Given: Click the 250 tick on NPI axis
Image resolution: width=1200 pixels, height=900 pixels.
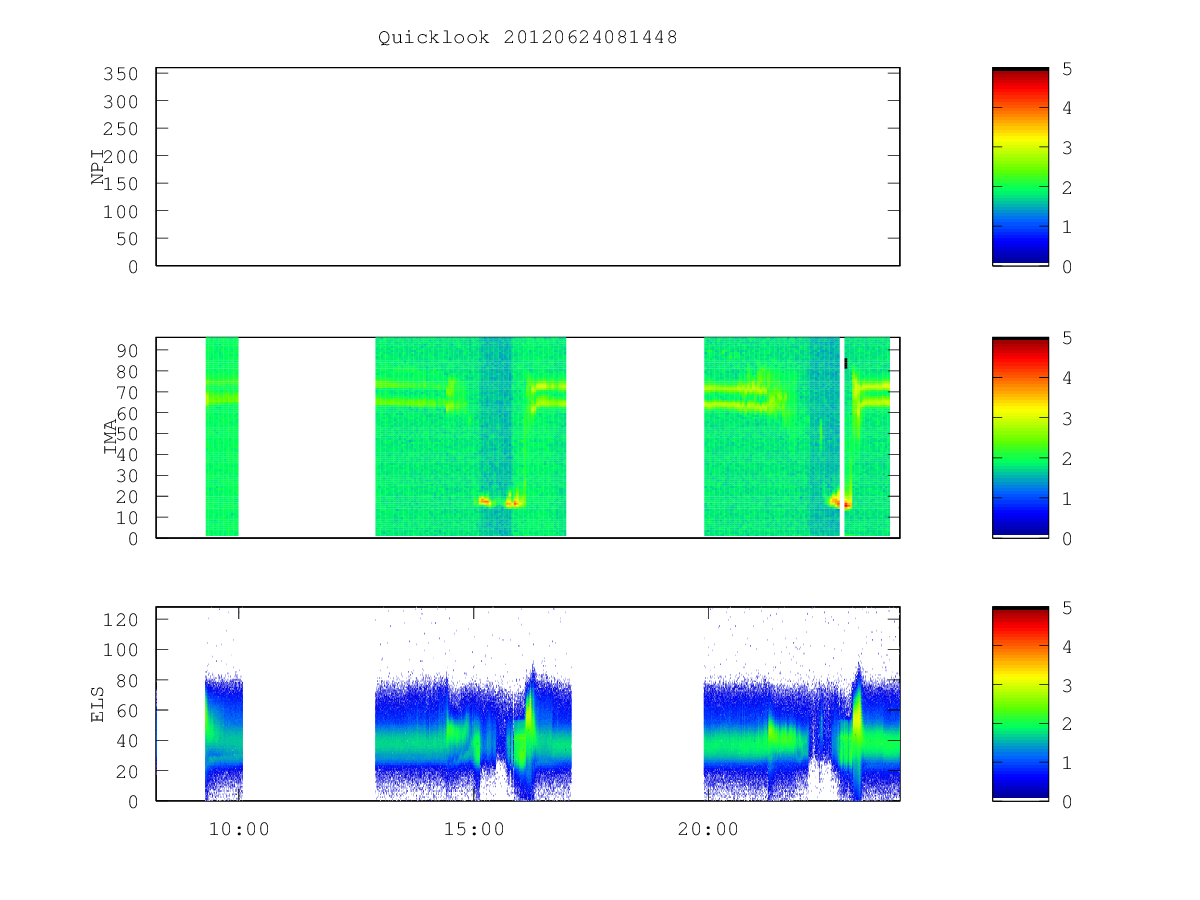Looking at the screenshot, I should pos(122,129).
